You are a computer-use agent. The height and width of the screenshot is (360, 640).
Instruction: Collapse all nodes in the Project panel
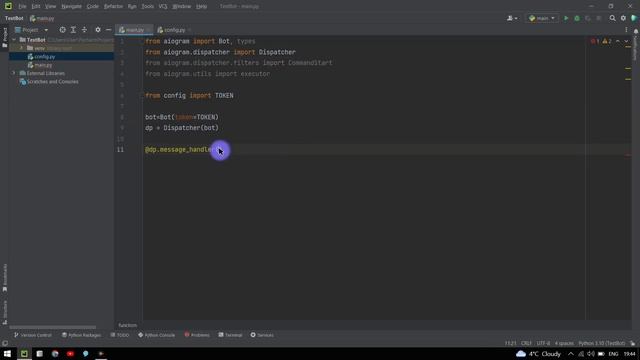click(x=84, y=30)
